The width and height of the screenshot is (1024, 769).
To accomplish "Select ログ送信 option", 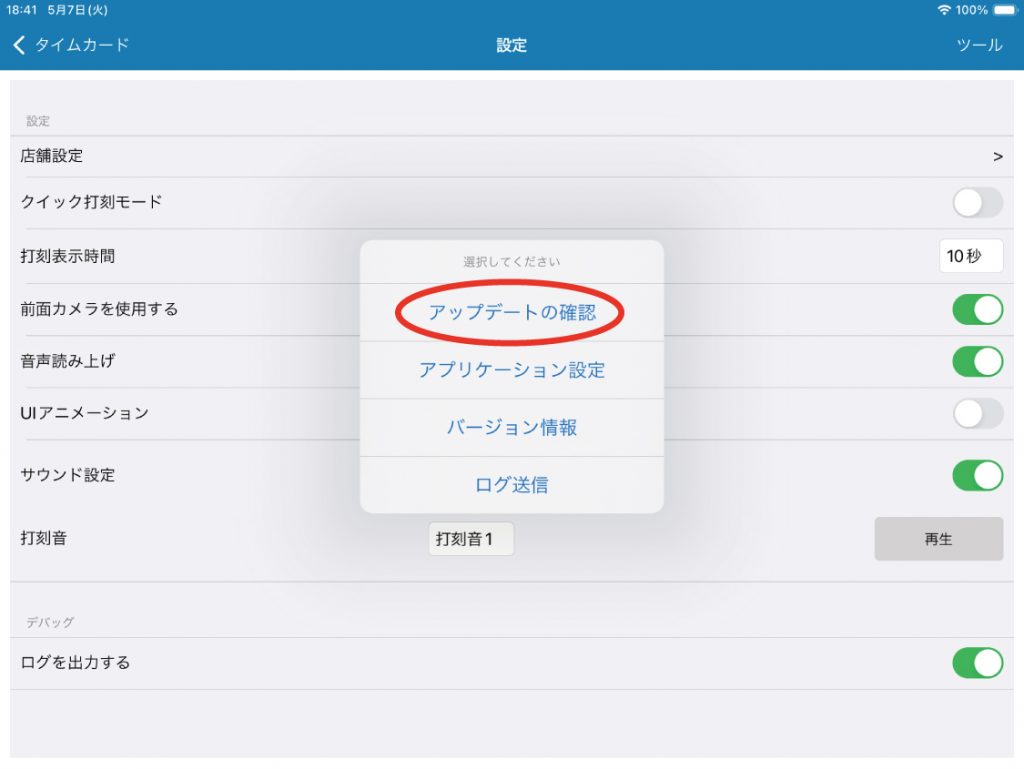I will click(x=511, y=484).
